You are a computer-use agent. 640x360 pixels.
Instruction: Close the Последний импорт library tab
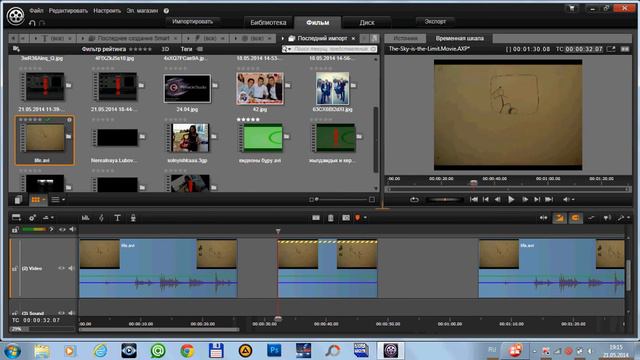click(x=353, y=38)
